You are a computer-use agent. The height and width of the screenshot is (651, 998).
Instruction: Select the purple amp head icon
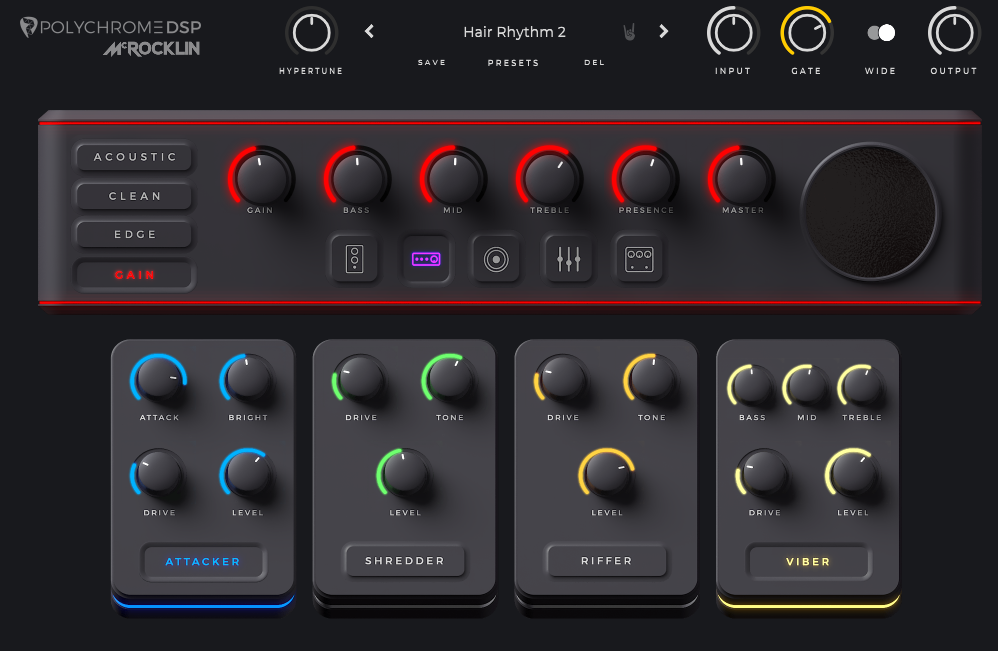[426, 260]
